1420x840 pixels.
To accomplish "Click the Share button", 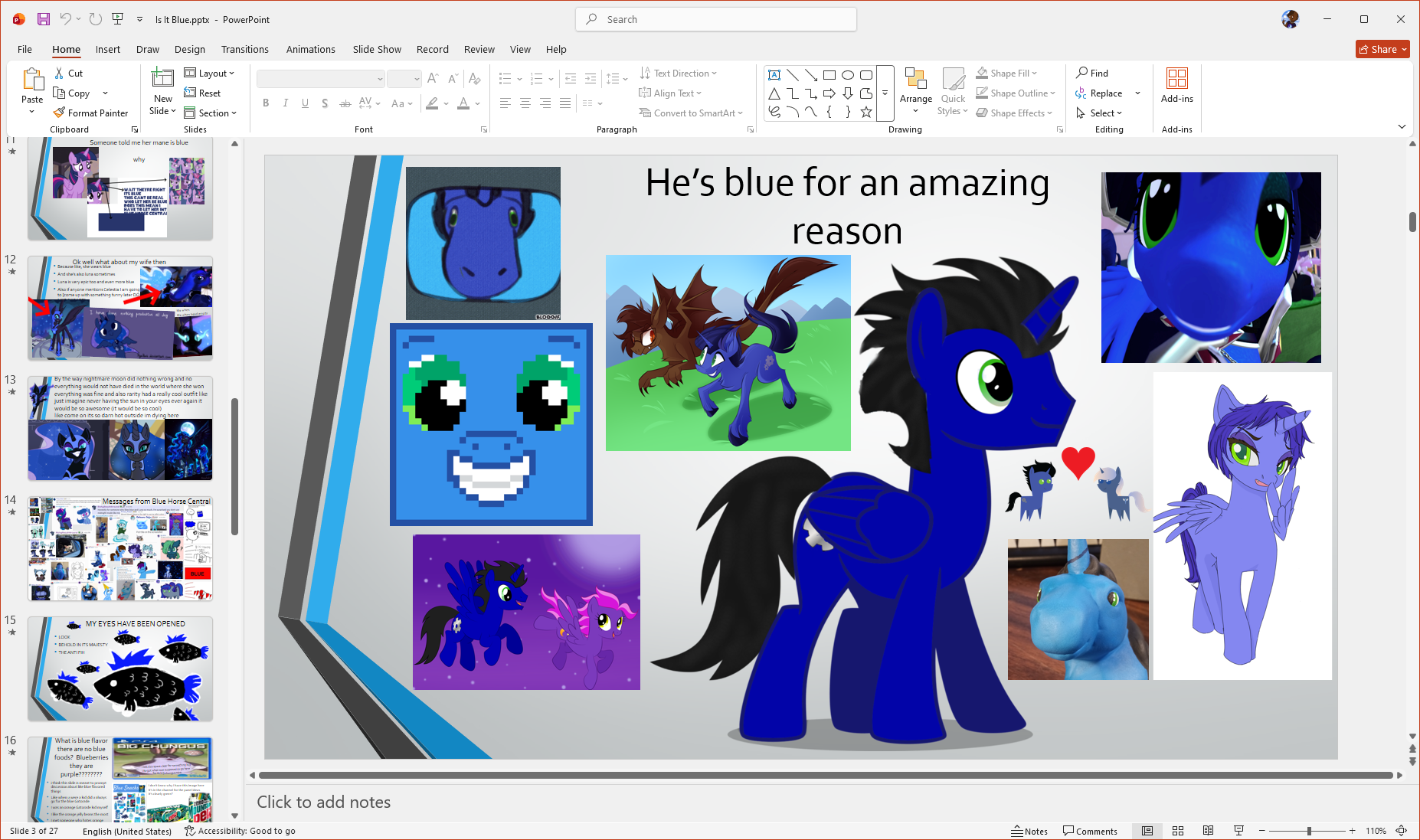I will pyautogui.click(x=1382, y=49).
